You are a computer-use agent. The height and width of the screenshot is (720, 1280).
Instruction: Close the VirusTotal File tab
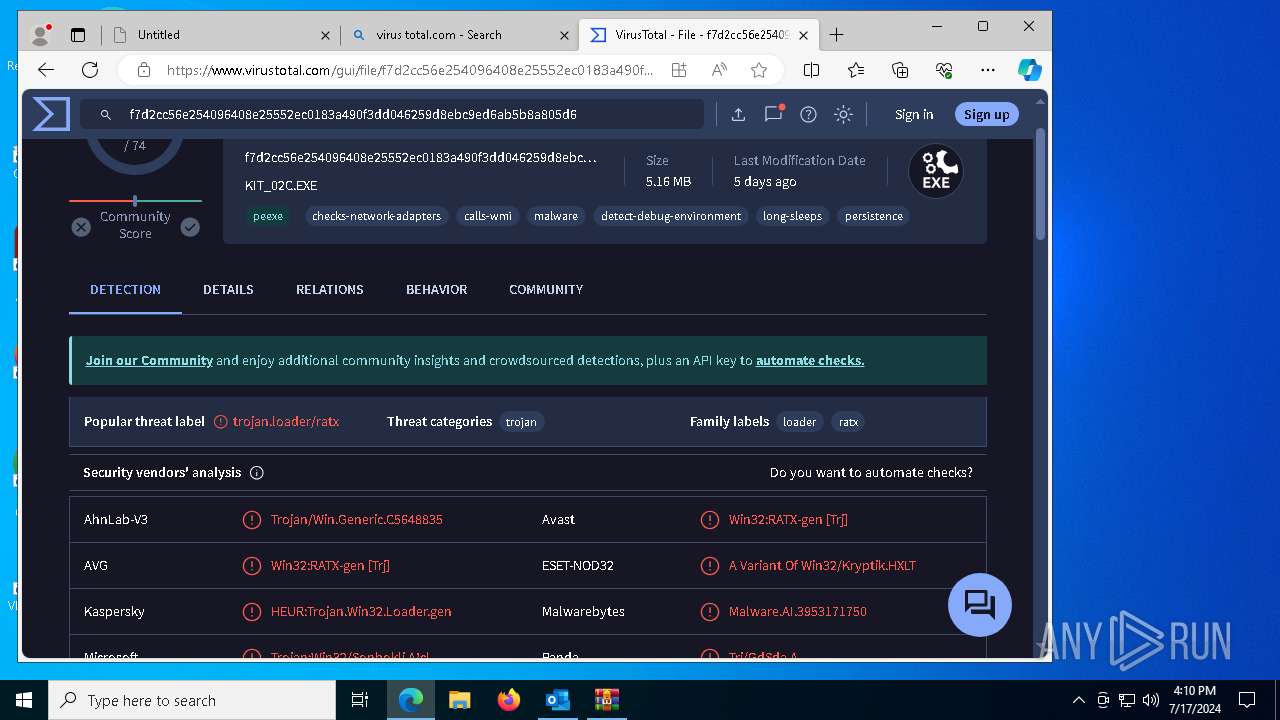803,35
